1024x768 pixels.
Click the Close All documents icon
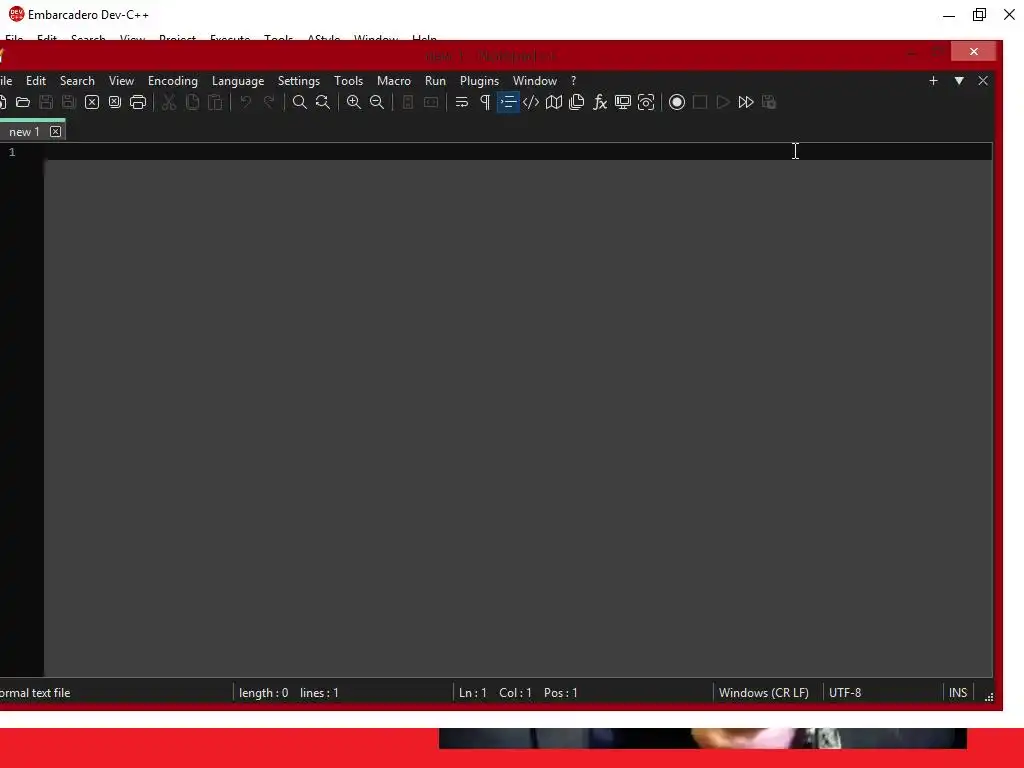[x=115, y=102]
